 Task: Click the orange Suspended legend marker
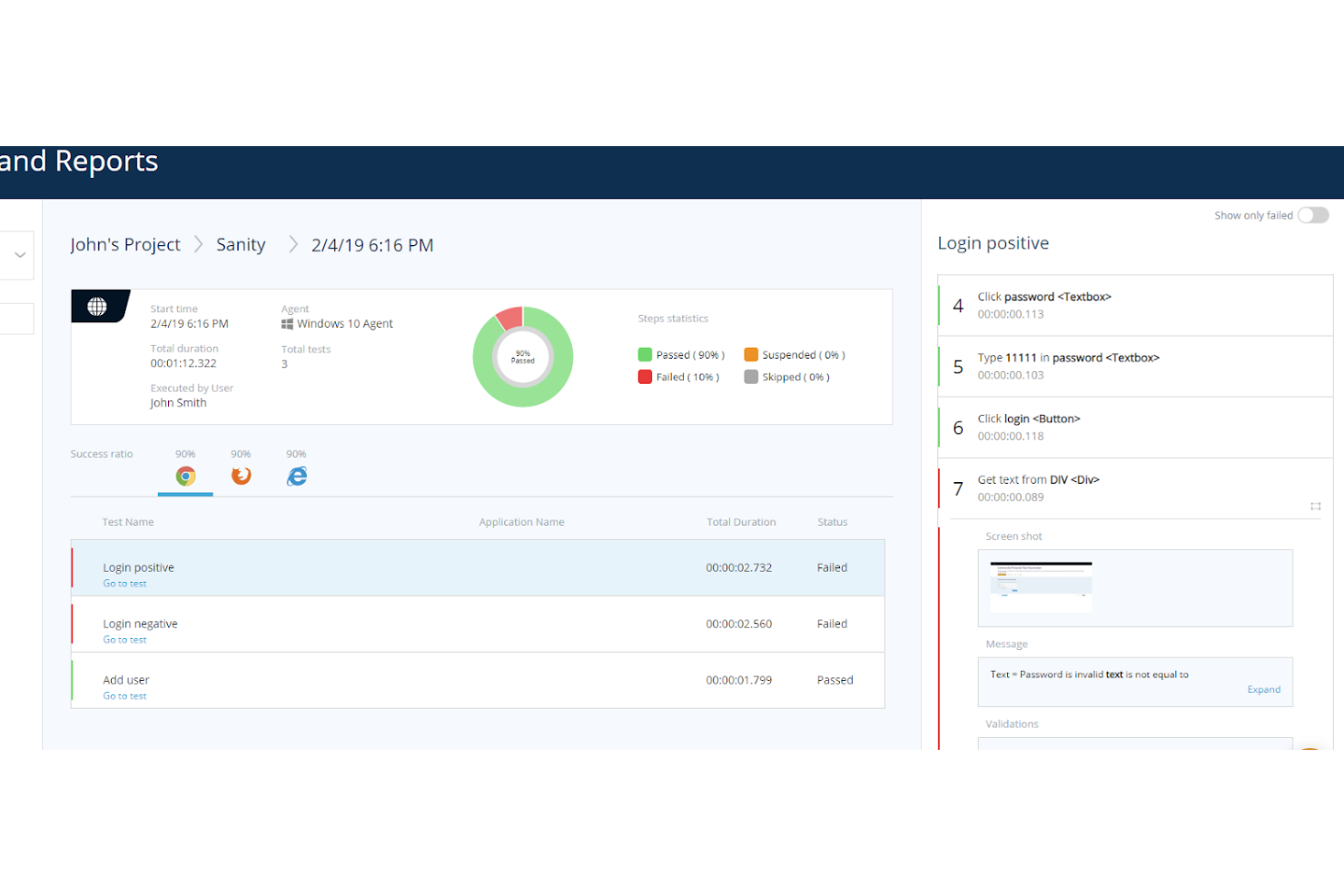751,354
